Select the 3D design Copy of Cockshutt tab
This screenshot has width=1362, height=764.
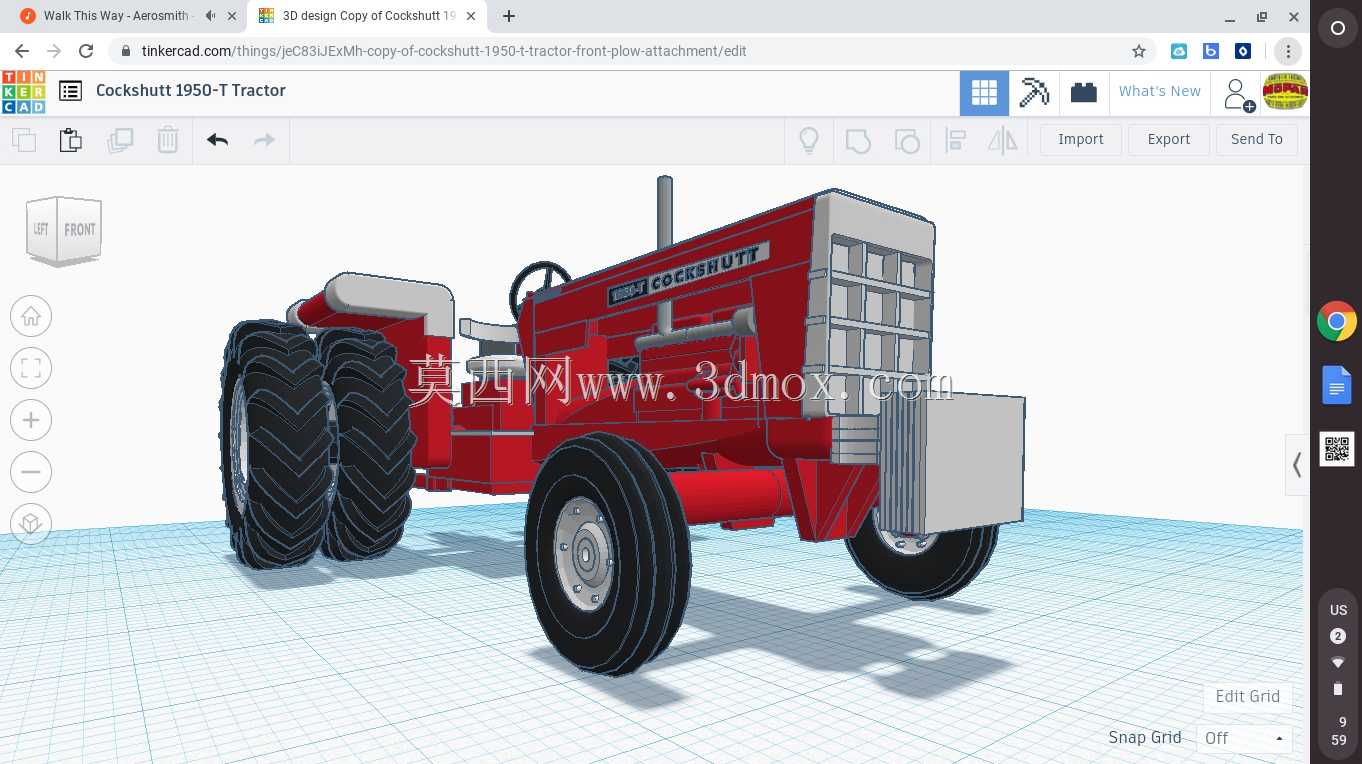(x=366, y=16)
